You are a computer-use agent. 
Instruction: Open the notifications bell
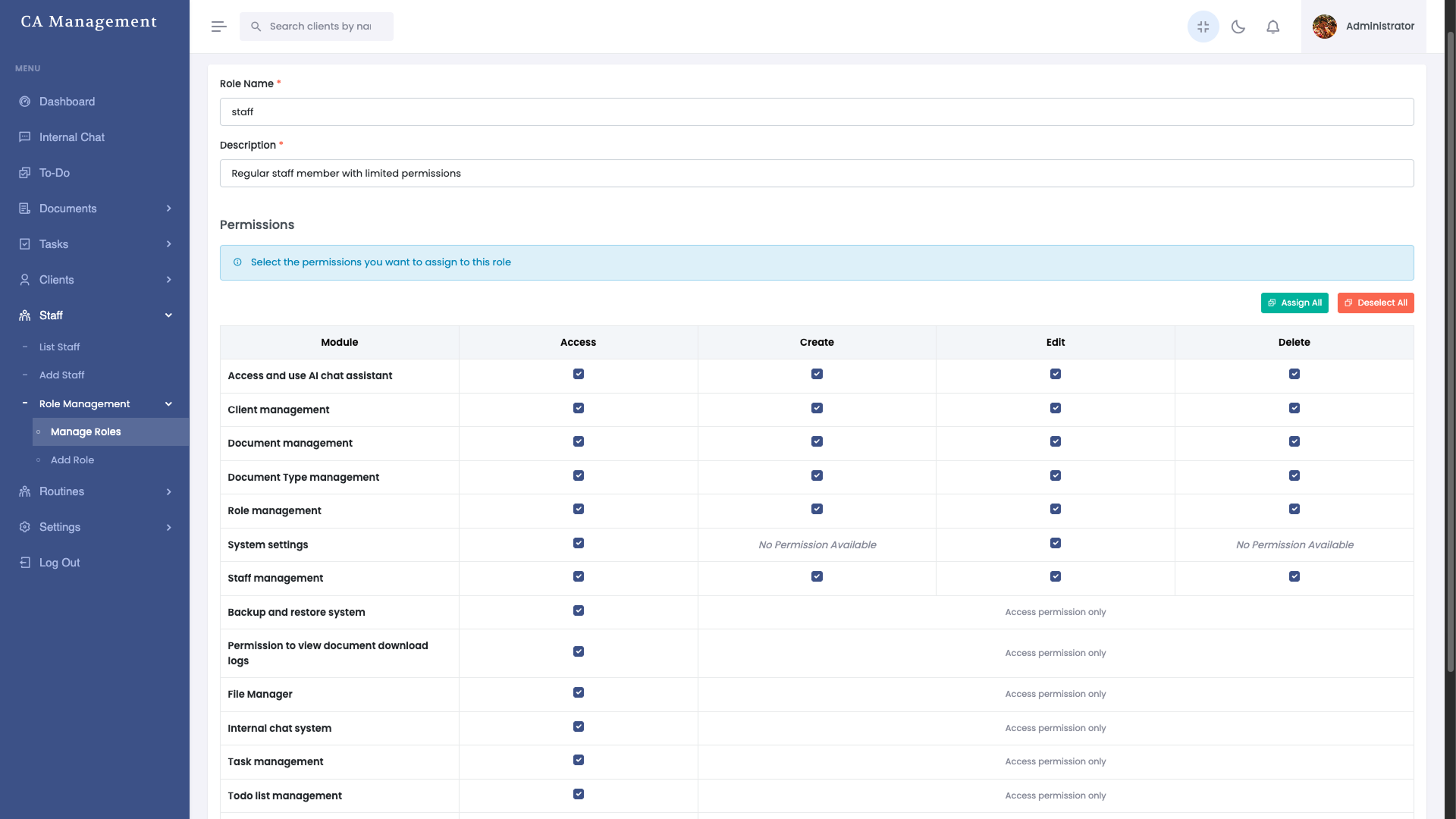1273,27
